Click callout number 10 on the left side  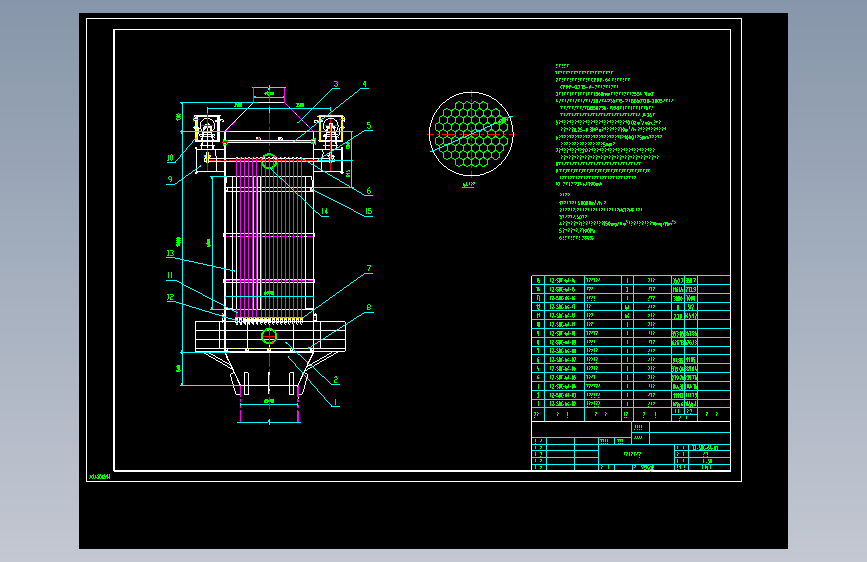pyautogui.click(x=170, y=158)
